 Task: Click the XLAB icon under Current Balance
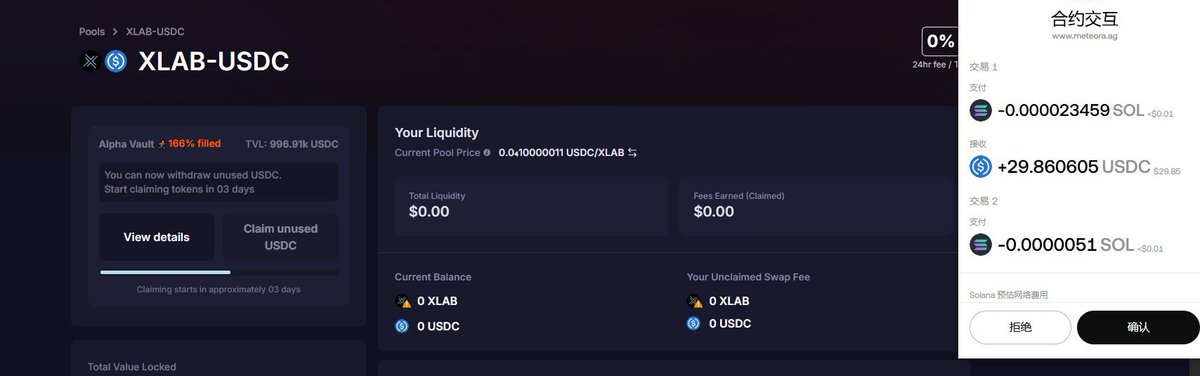coord(402,301)
